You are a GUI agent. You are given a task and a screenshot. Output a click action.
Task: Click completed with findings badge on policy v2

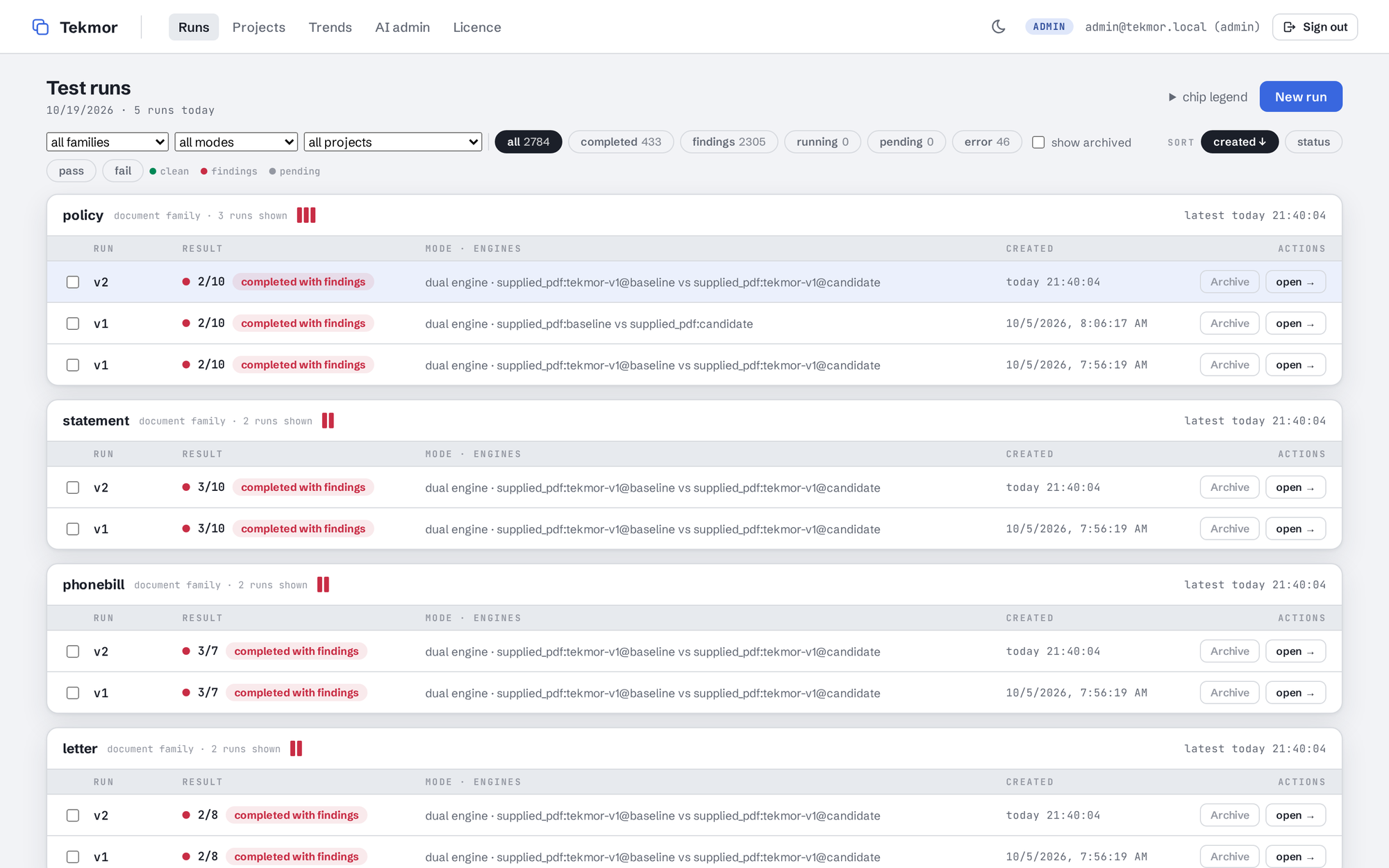coord(303,282)
